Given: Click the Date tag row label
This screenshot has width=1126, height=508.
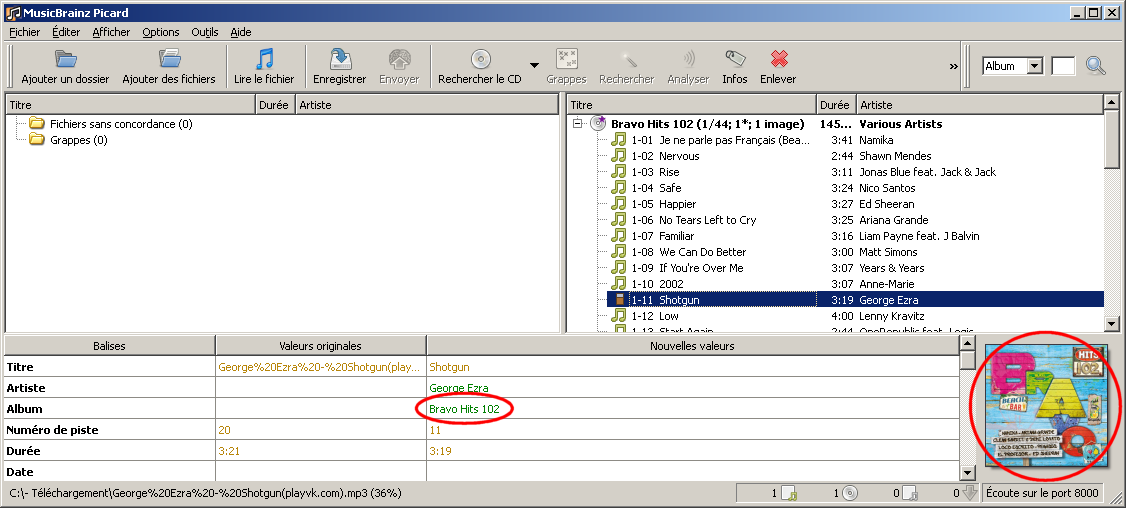Looking at the screenshot, I should [19, 472].
